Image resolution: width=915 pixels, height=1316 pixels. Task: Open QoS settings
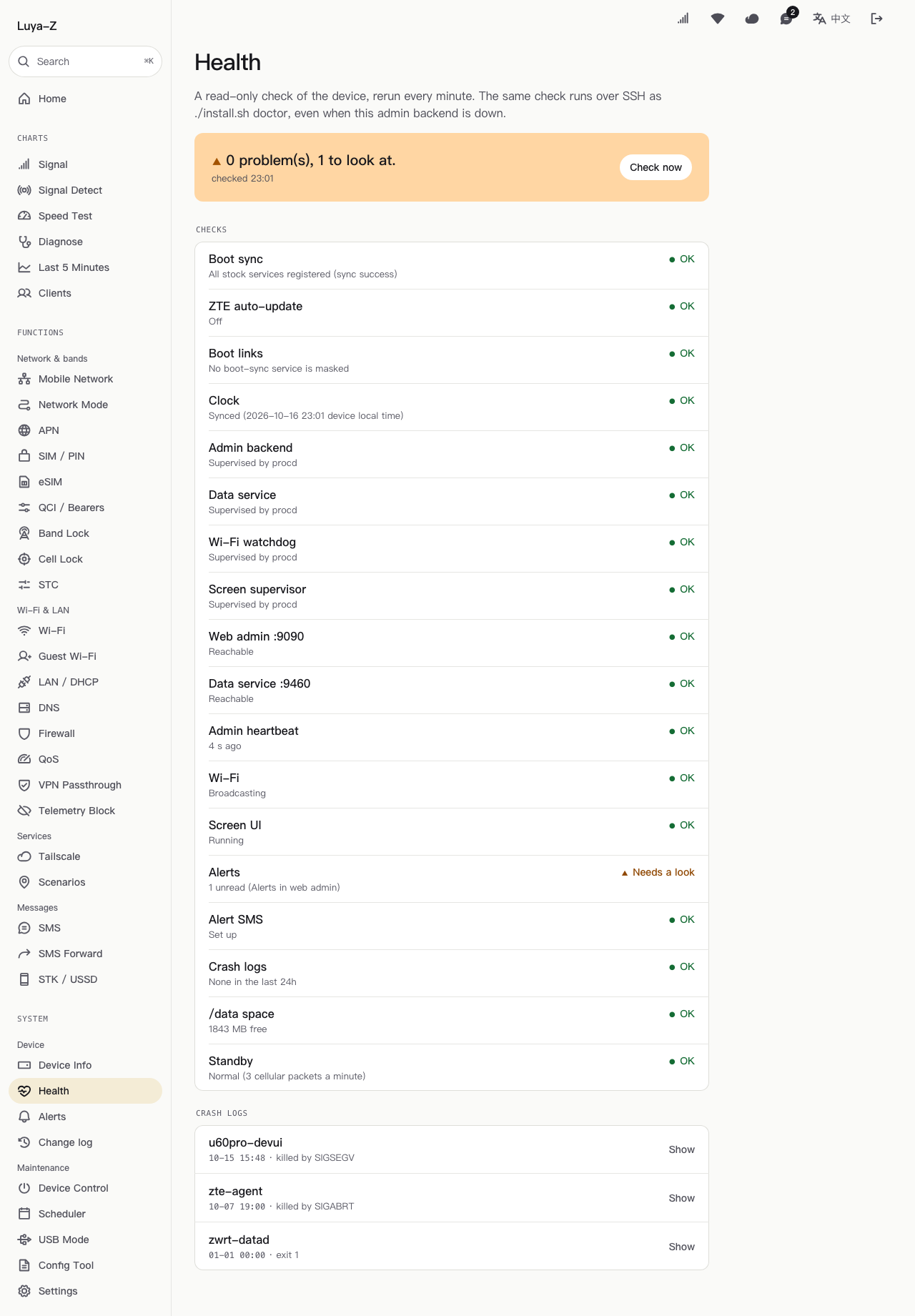tap(85, 759)
